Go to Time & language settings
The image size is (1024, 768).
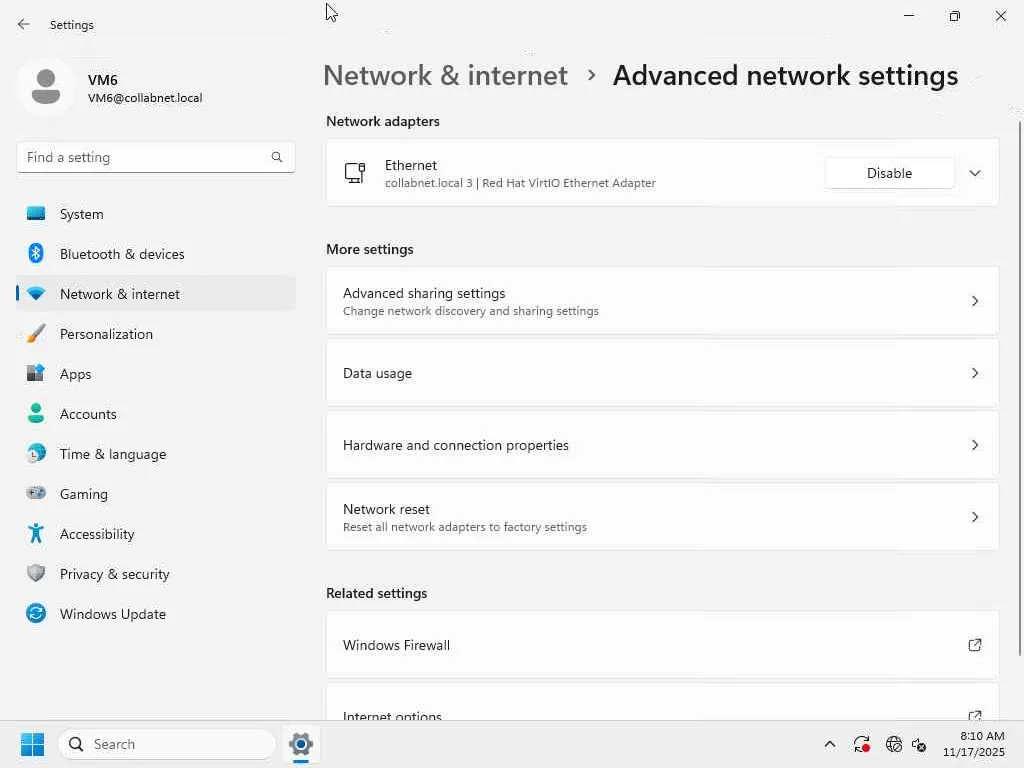pyautogui.click(x=113, y=454)
